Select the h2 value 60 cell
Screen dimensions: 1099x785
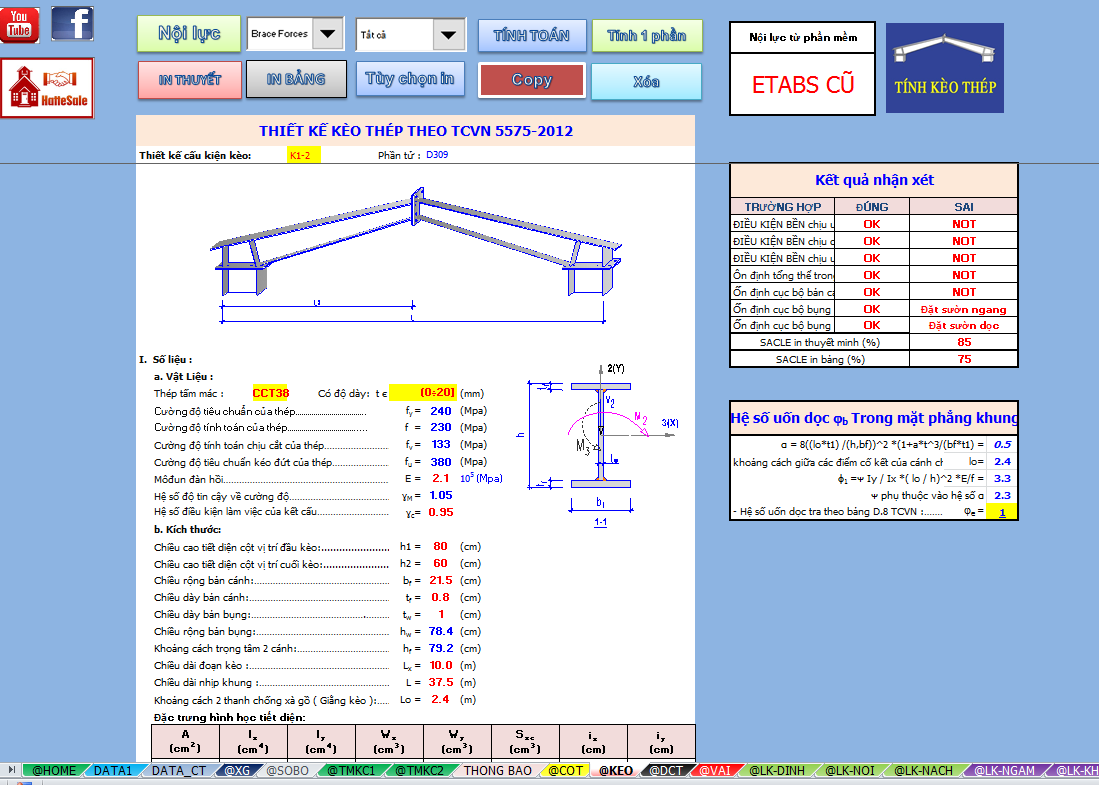[440, 563]
